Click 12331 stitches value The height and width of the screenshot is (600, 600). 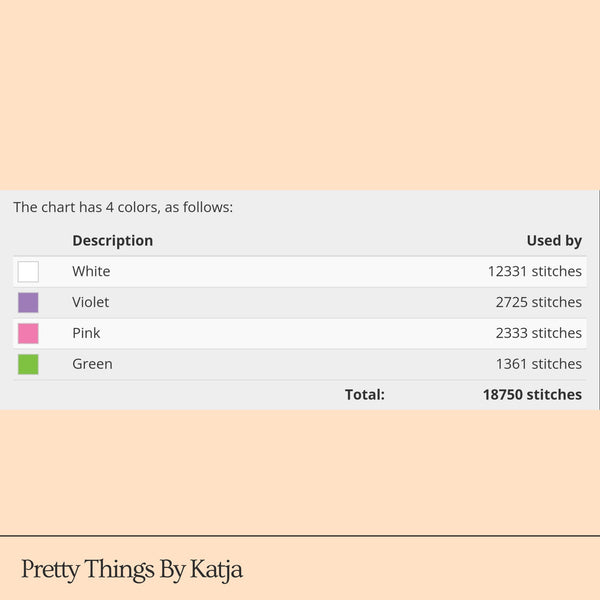tap(534, 271)
